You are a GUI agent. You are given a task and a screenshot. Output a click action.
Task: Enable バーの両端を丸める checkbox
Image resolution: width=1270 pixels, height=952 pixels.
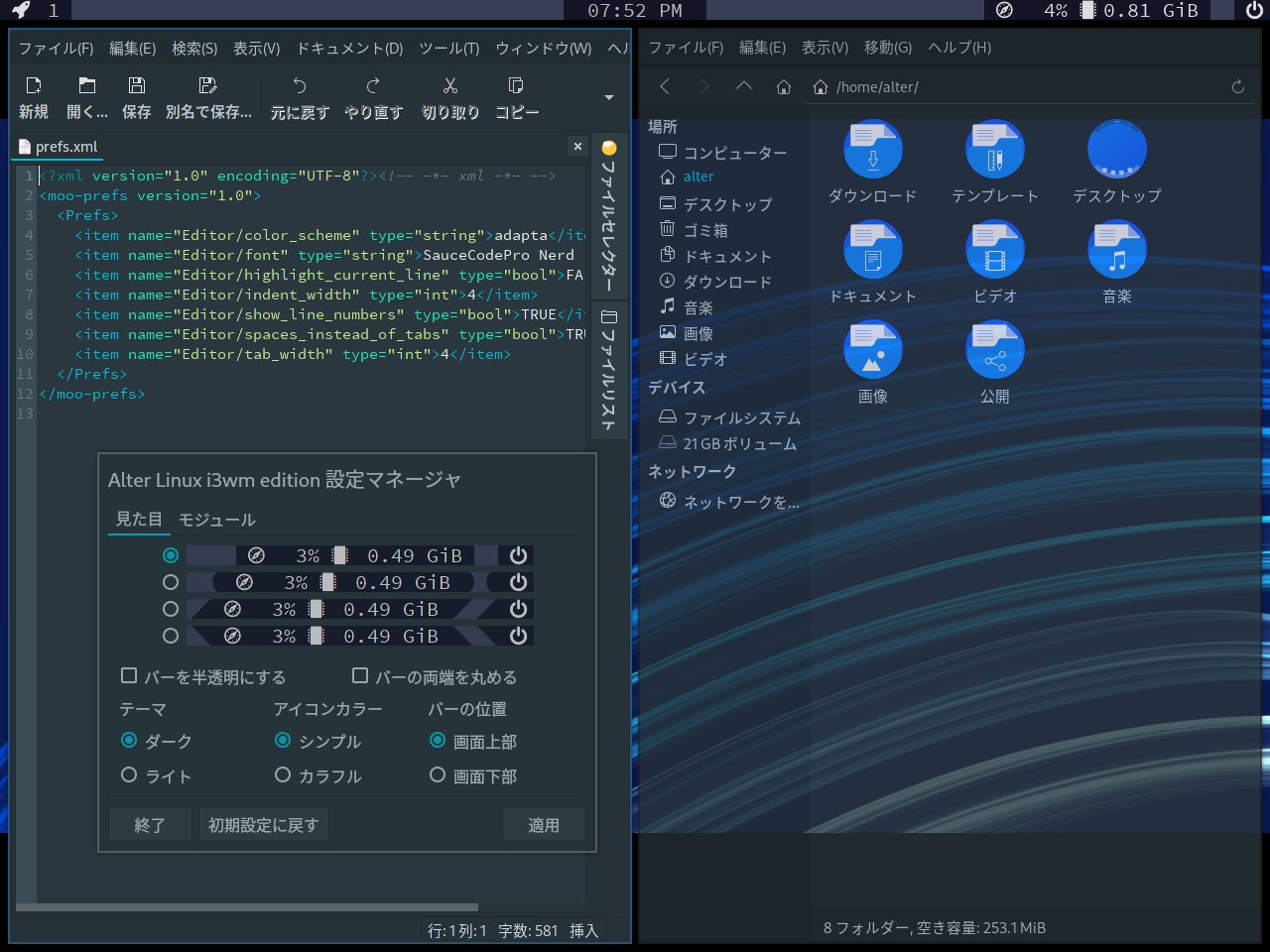point(360,676)
